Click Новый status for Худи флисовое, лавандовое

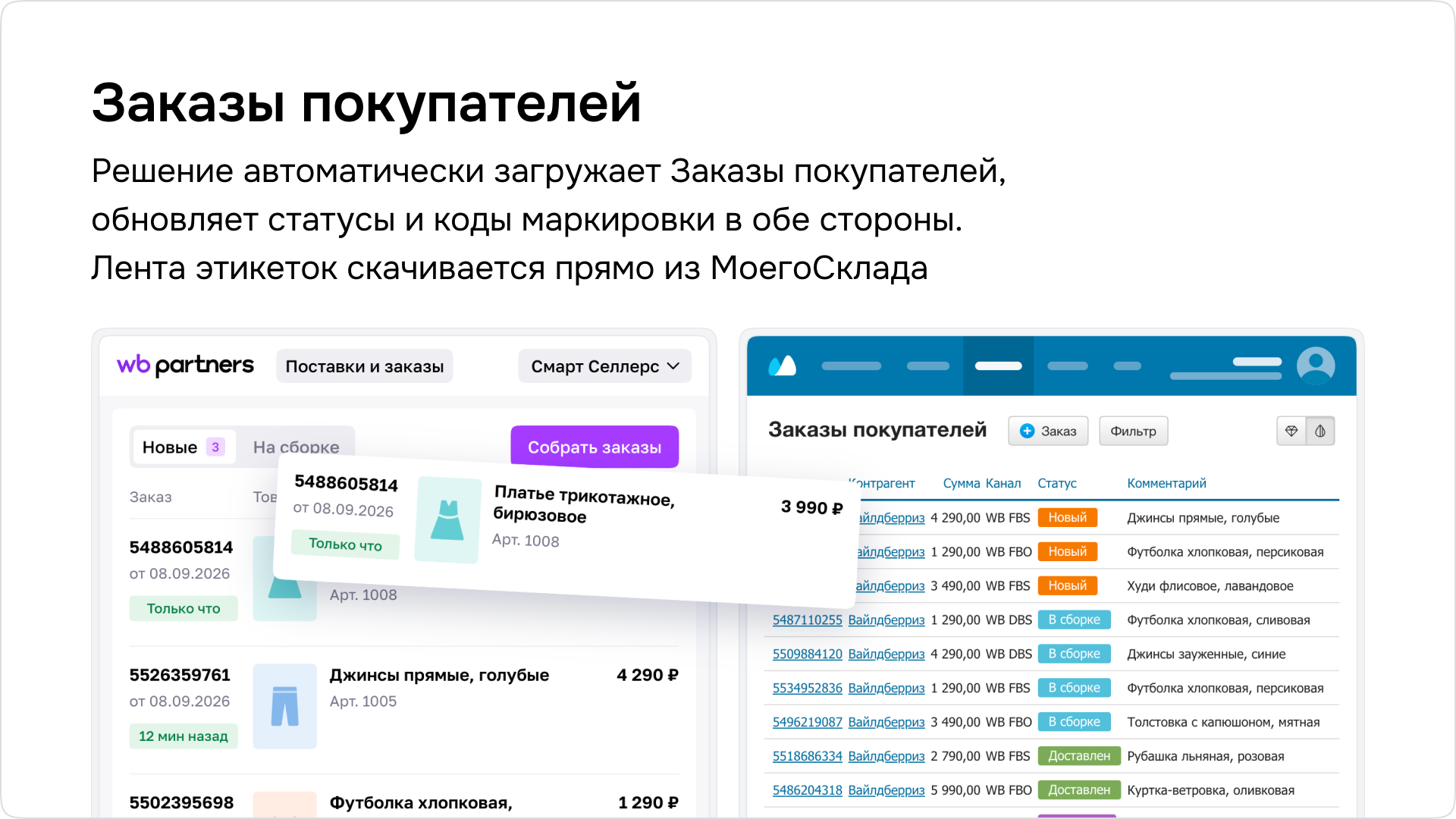[x=1067, y=585]
